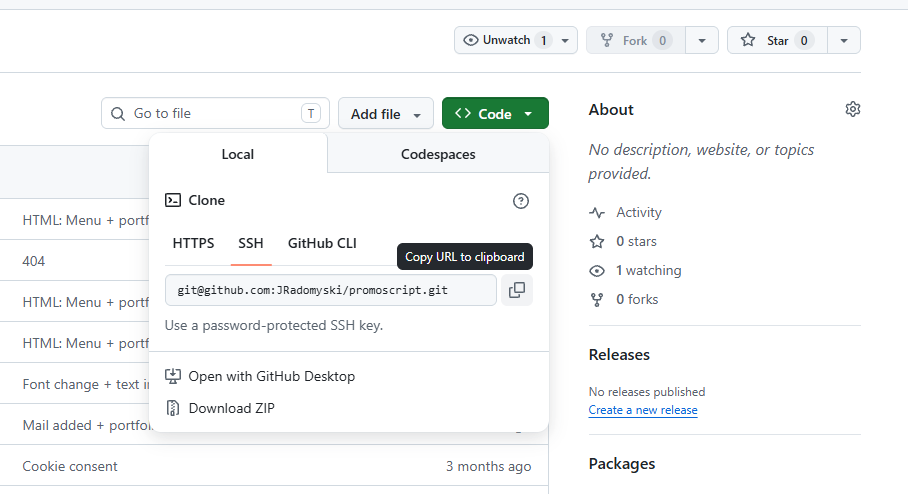Click the terminal icon next to Clone

173,200
